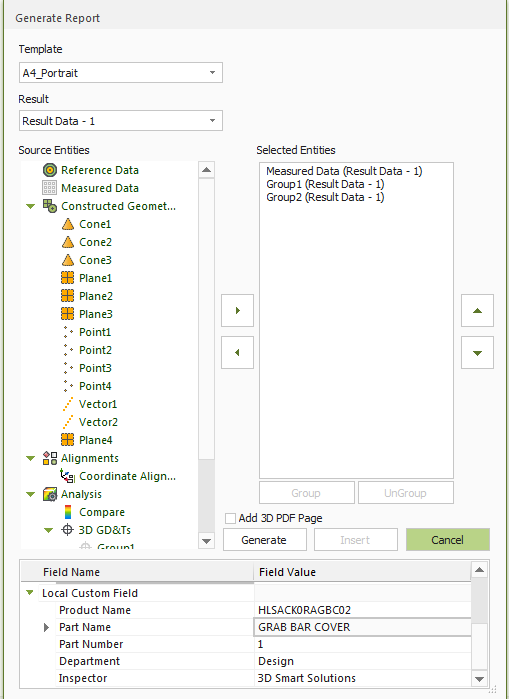Click the Coordinate Alignment icon
Screen dimensions: 509x699
(67, 476)
